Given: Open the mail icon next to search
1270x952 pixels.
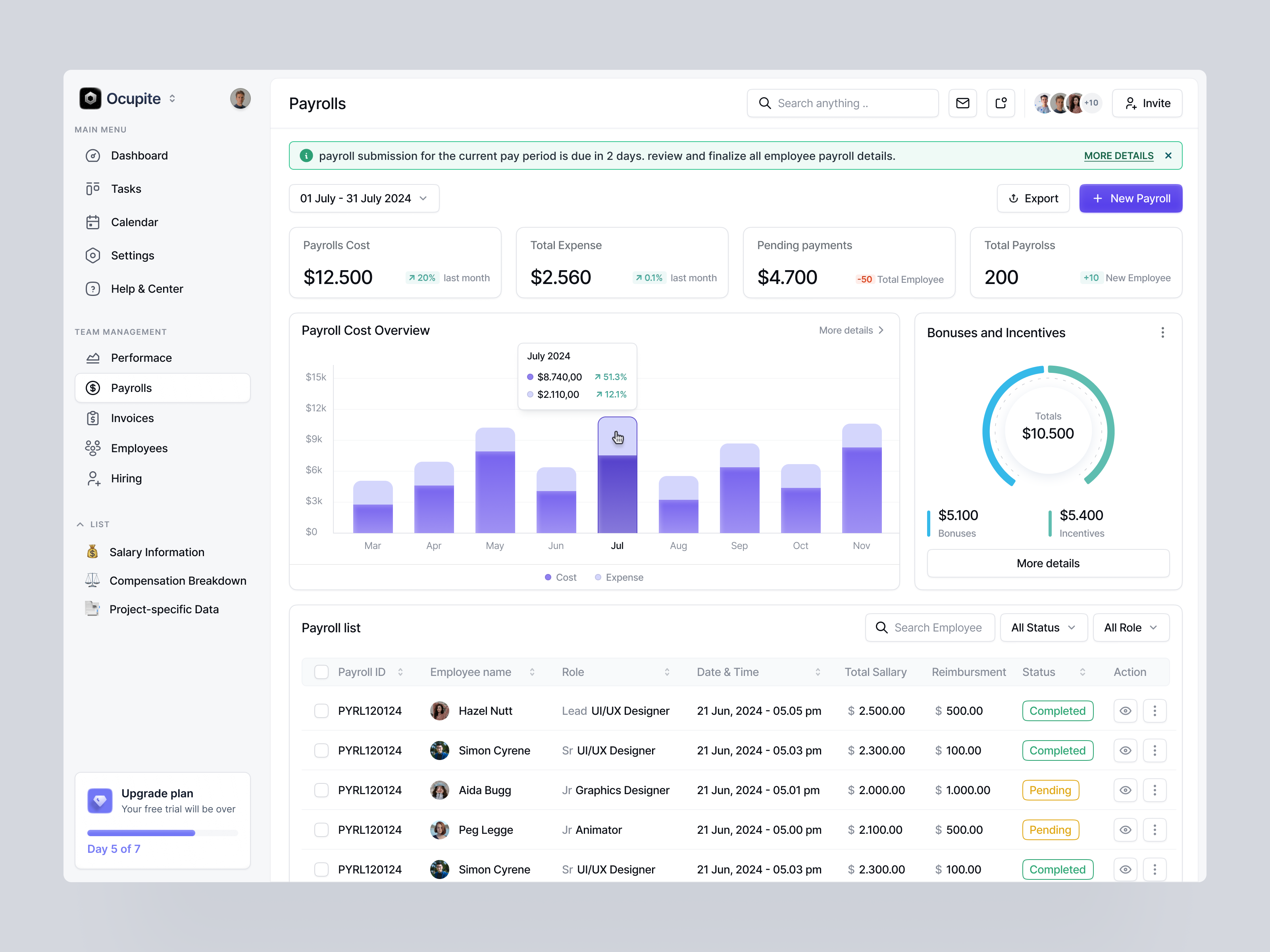Looking at the screenshot, I should [x=962, y=103].
